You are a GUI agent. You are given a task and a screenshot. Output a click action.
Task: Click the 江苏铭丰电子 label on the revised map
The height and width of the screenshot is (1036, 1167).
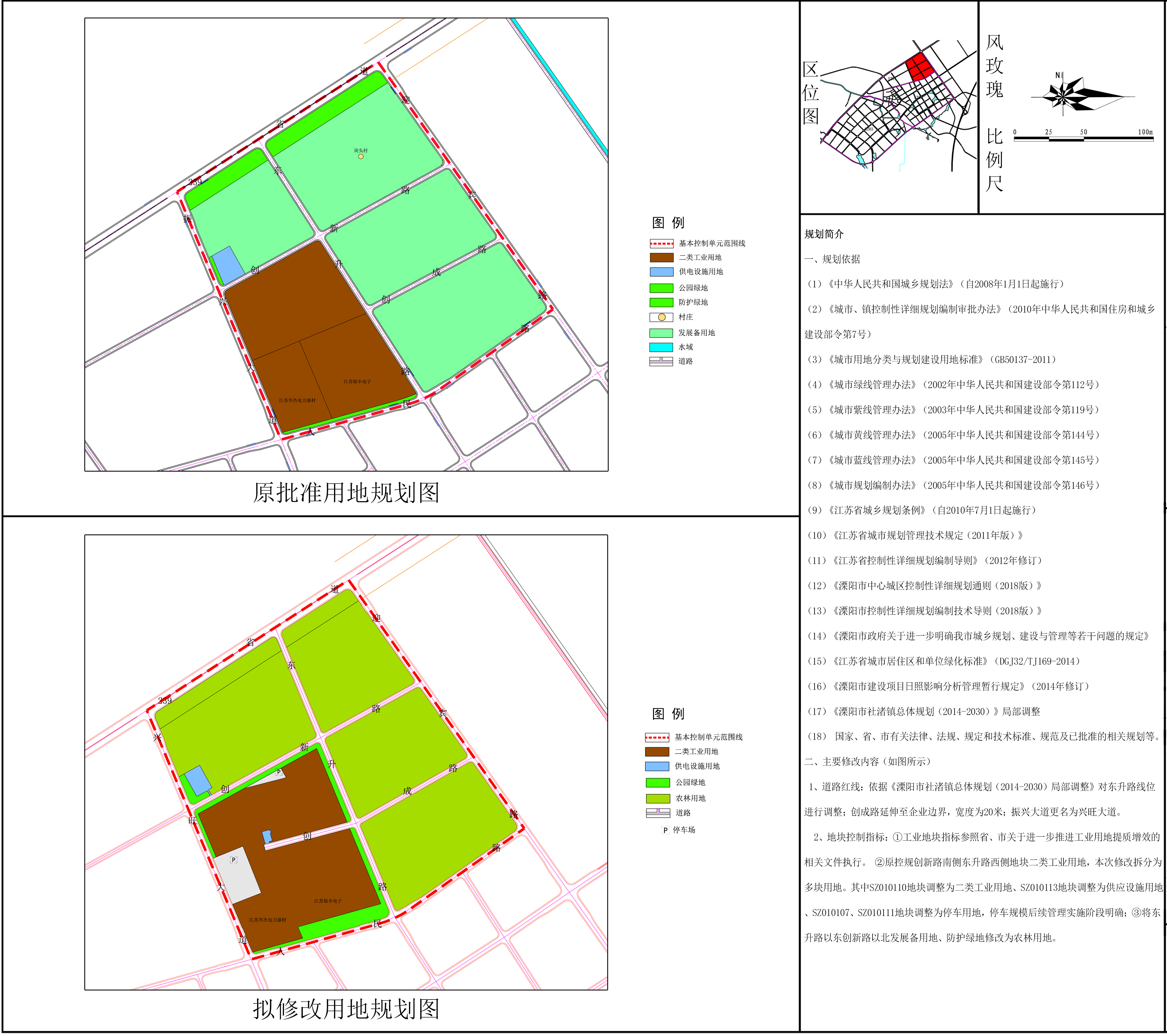[328, 901]
